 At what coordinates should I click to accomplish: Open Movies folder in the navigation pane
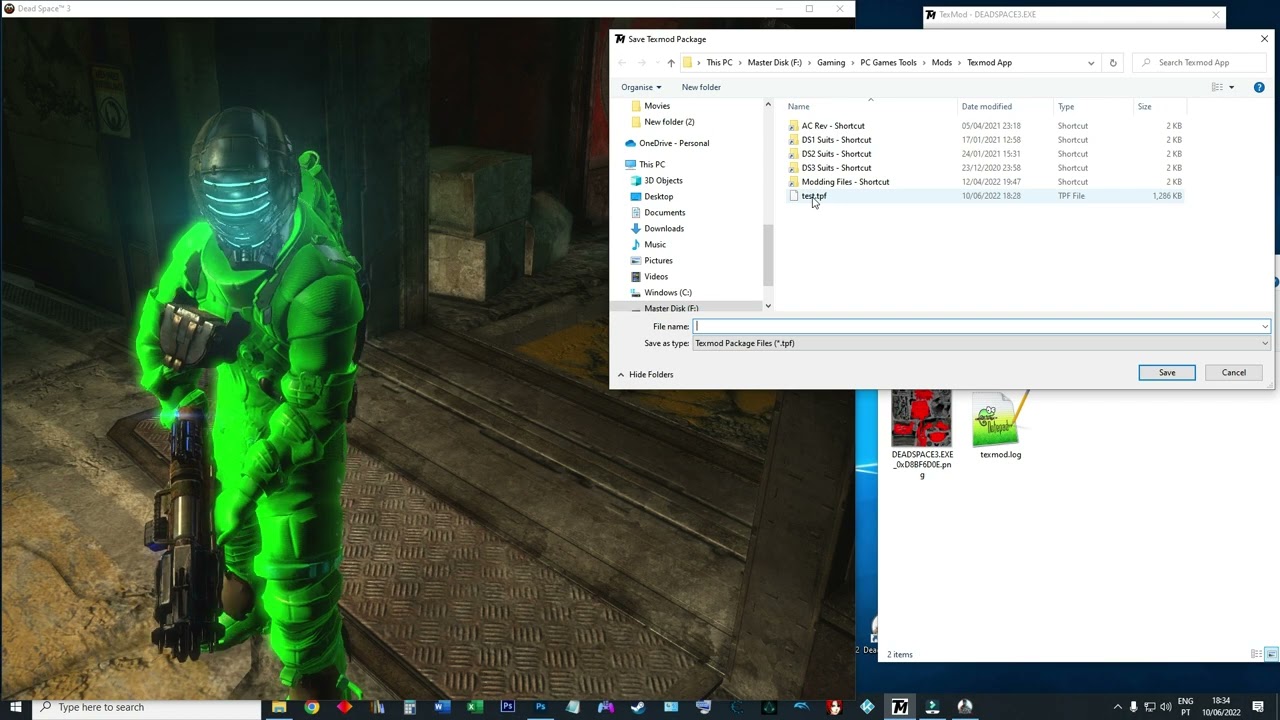click(657, 106)
